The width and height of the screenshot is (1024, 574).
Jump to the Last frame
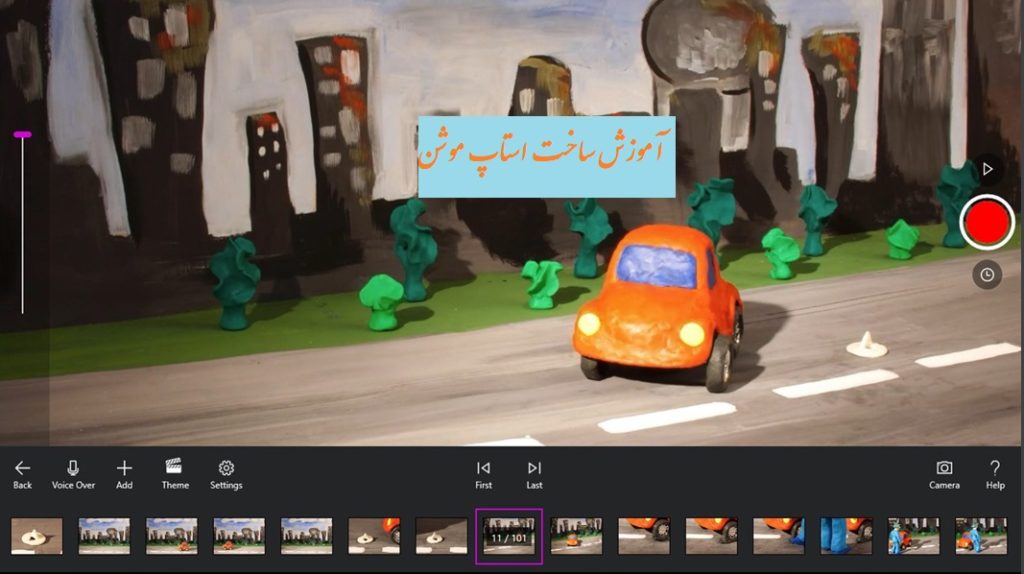pos(534,473)
